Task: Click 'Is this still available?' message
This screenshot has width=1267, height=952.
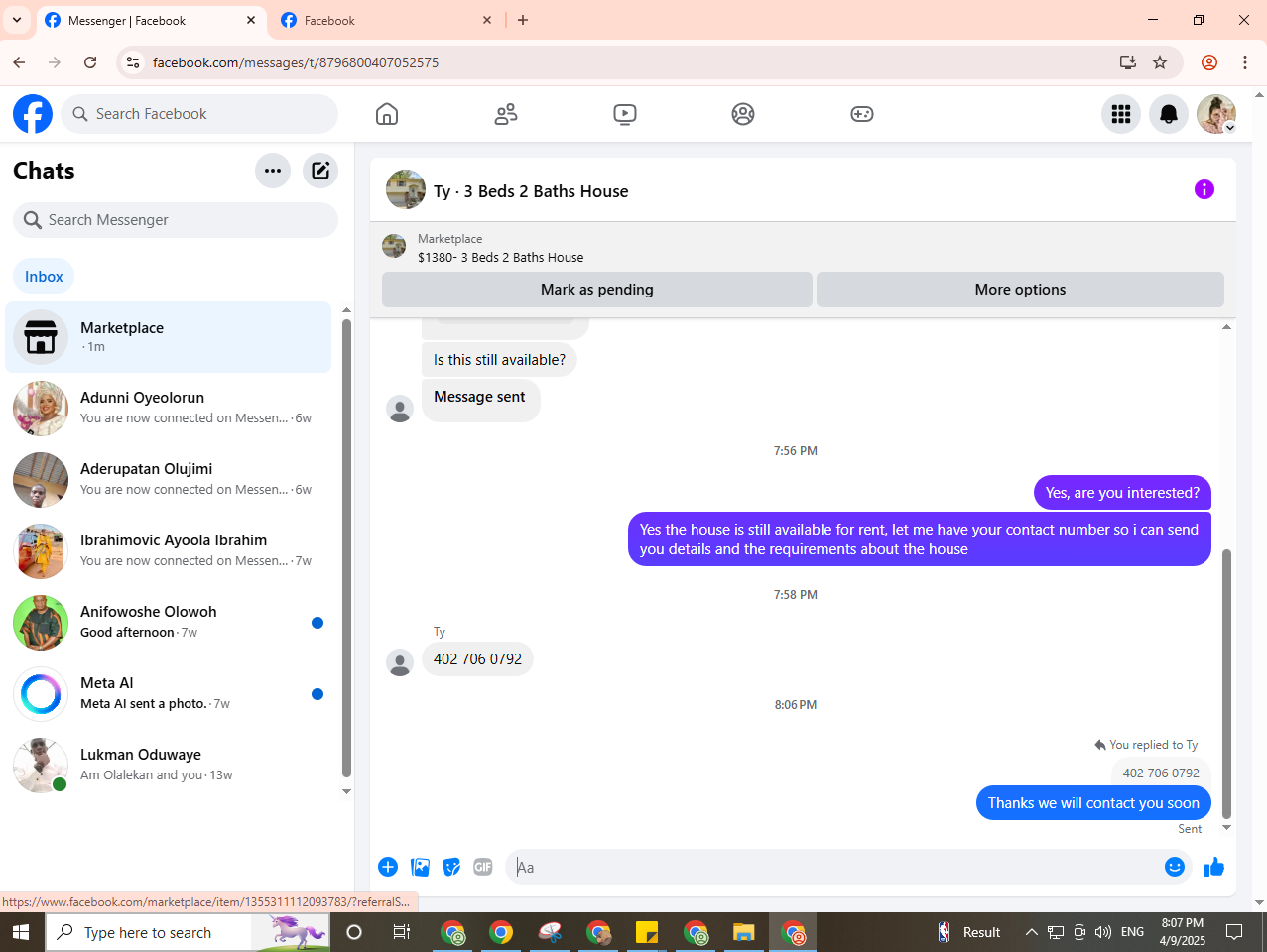Action: [499, 360]
